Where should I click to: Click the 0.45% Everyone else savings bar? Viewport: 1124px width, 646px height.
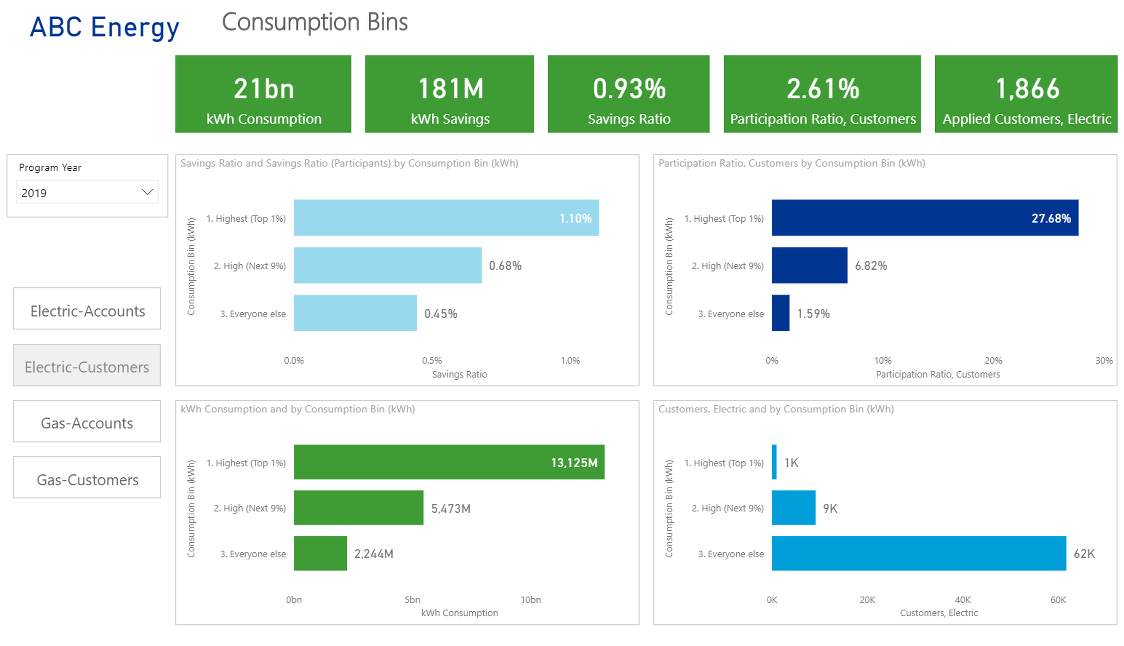click(355, 313)
